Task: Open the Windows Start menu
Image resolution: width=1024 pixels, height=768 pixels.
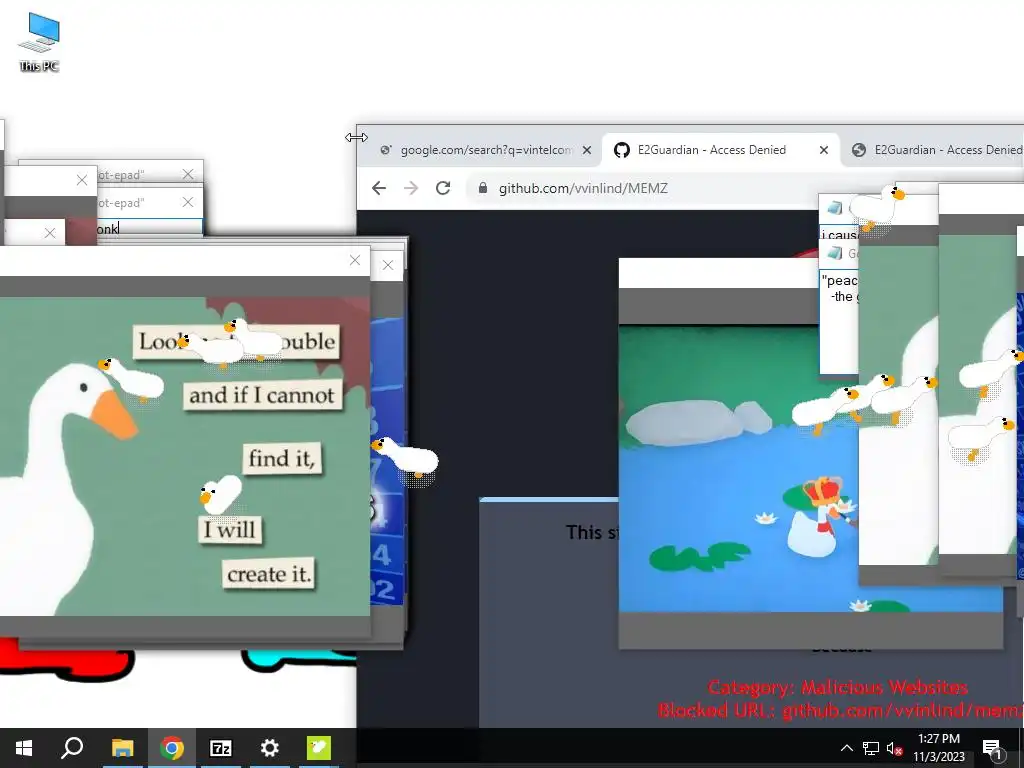Action: 24,748
